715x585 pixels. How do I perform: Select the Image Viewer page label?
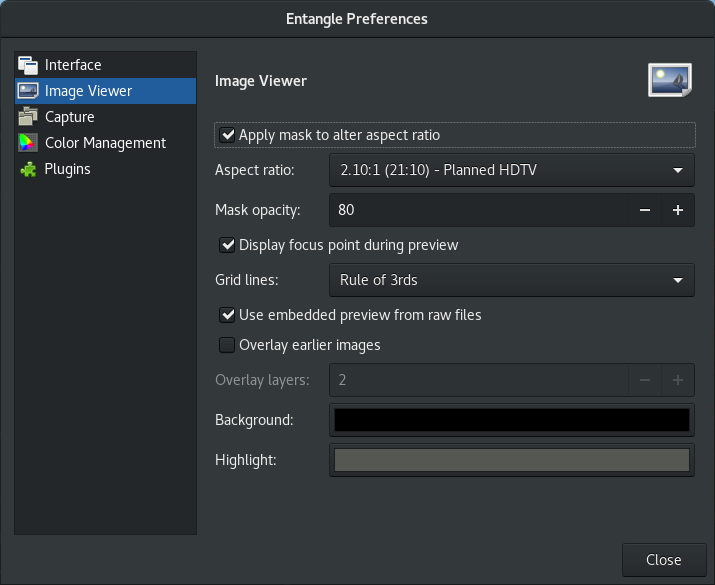pyautogui.click(x=88, y=91)
